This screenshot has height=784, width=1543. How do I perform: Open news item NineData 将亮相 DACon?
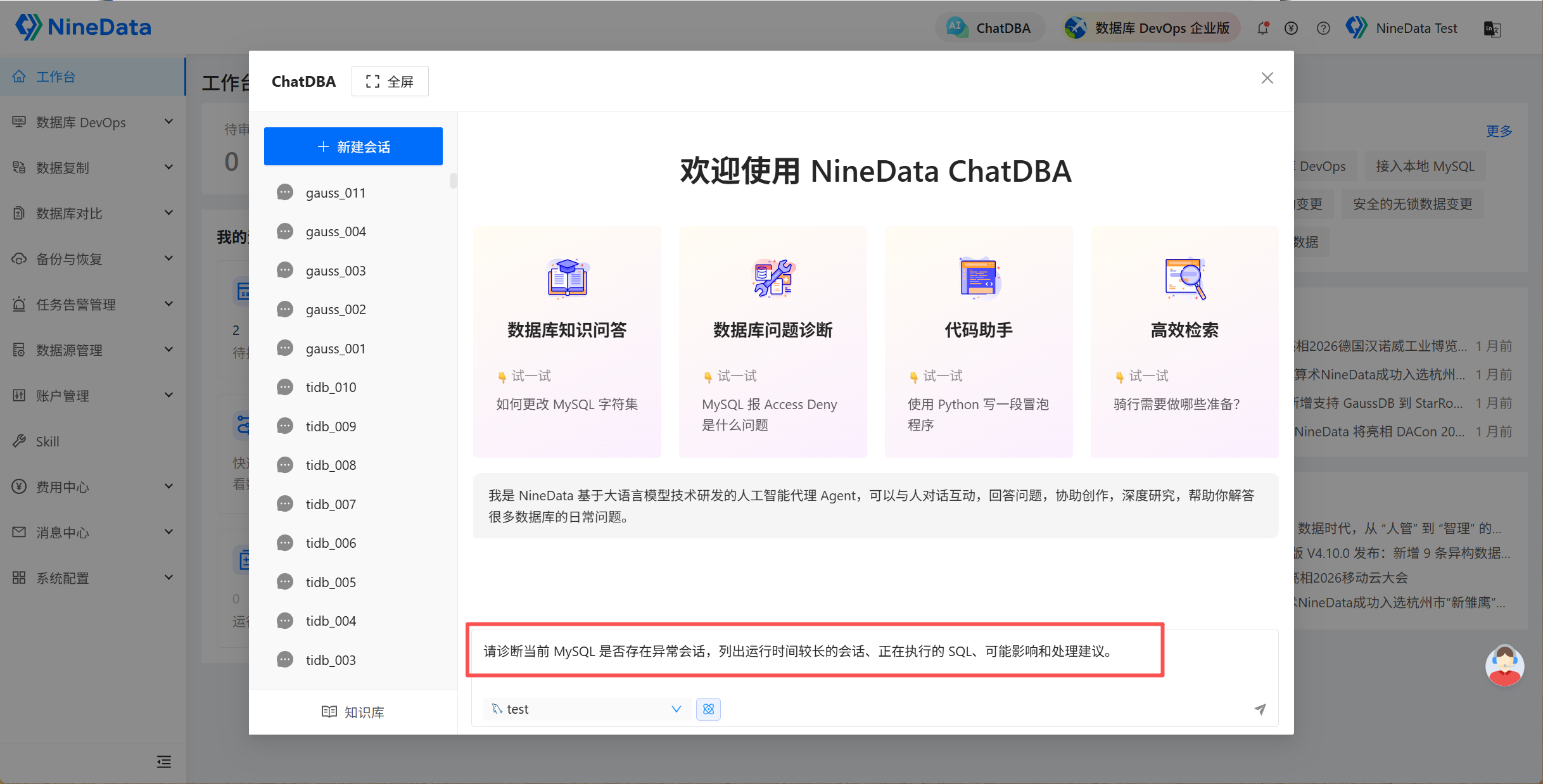1379,432
